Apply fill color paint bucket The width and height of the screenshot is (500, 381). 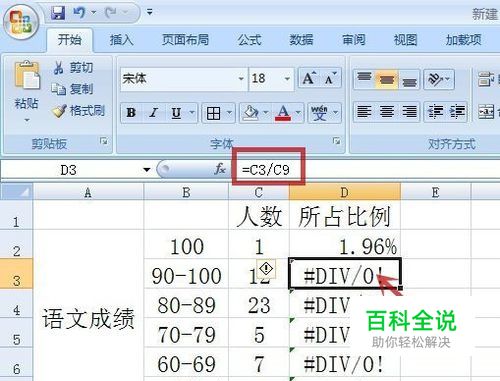pyautogui.click(x=251, y=113)
